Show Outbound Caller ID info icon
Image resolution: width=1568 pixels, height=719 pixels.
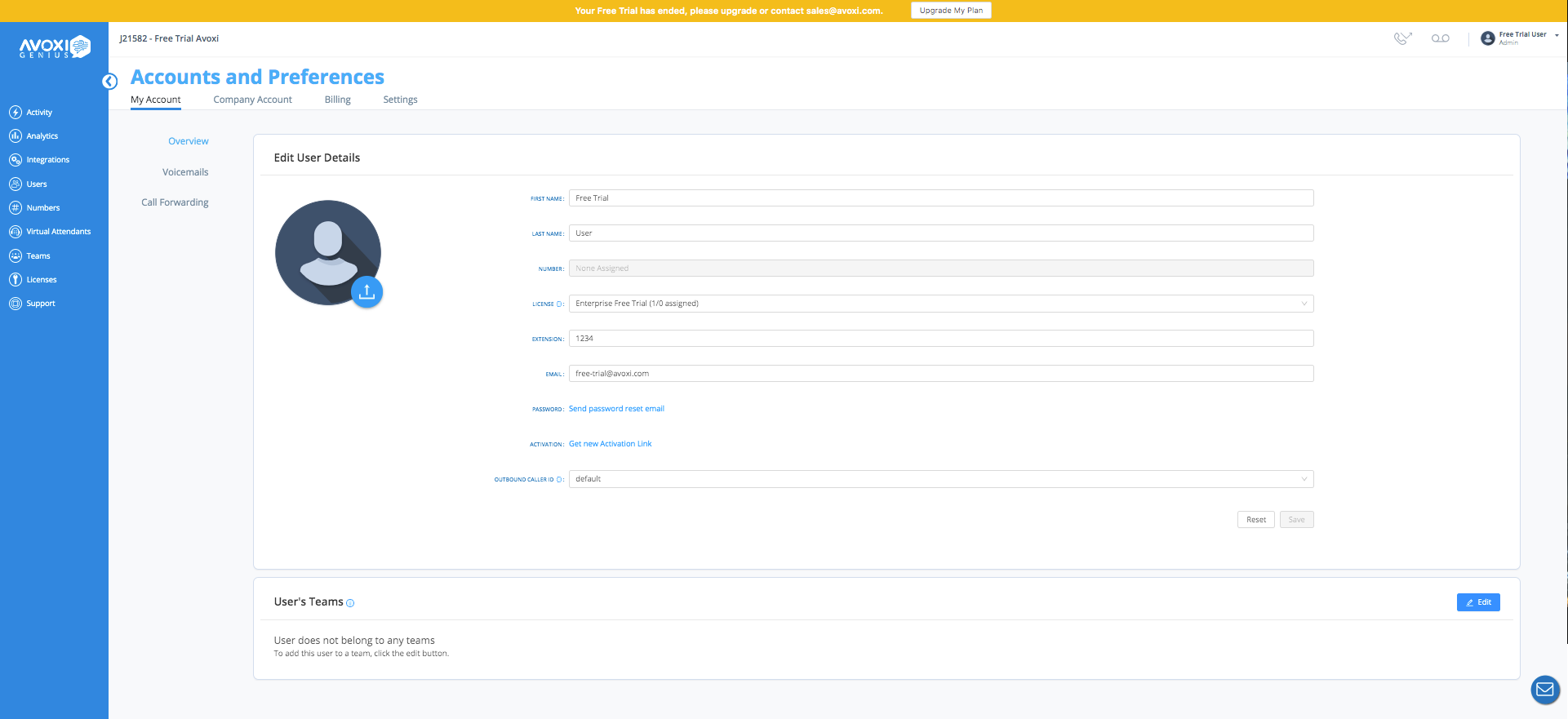(x=559, y=480)
